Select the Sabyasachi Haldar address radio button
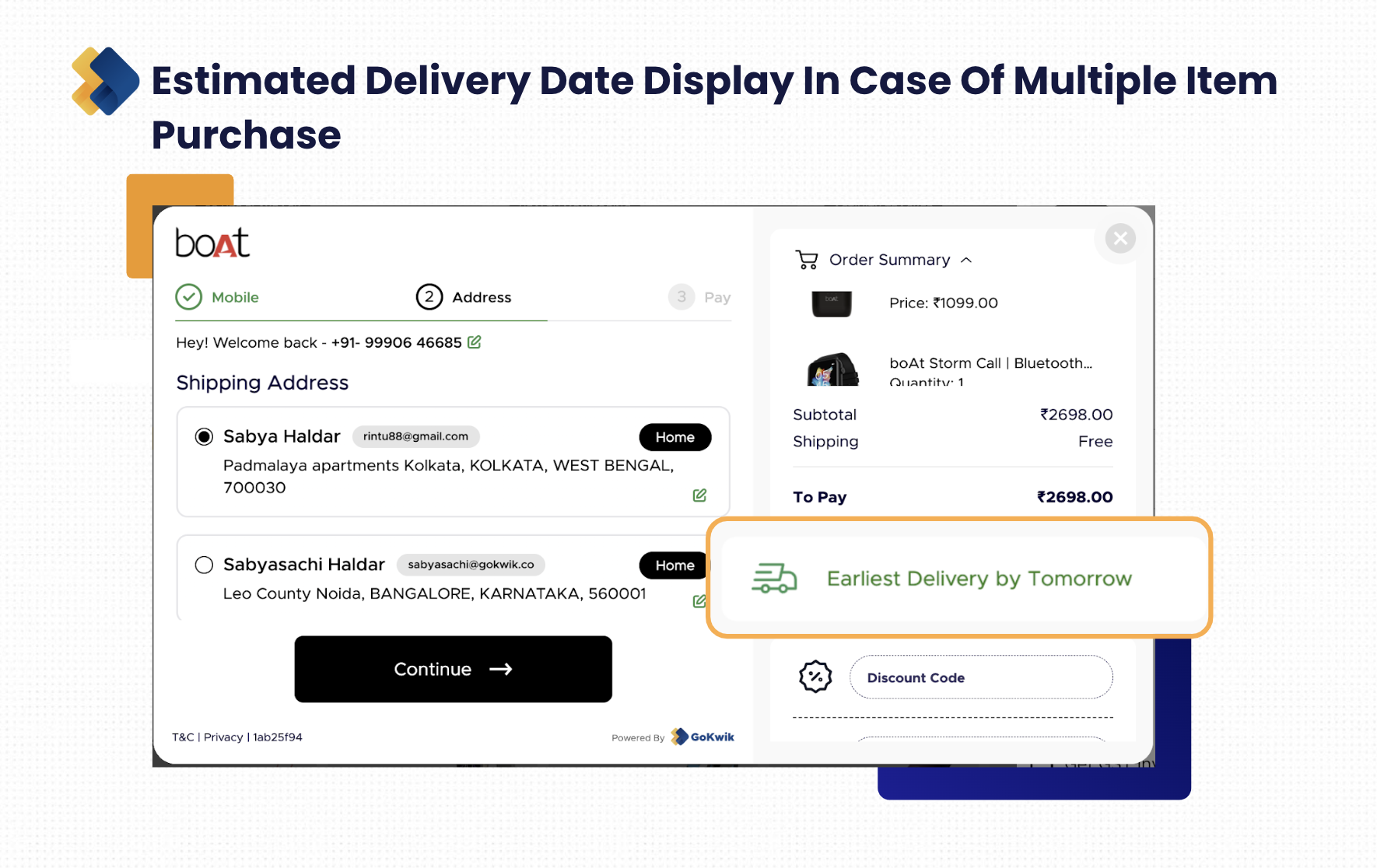The width and height of the screenshot is (1377, 868). click(204, 565)
